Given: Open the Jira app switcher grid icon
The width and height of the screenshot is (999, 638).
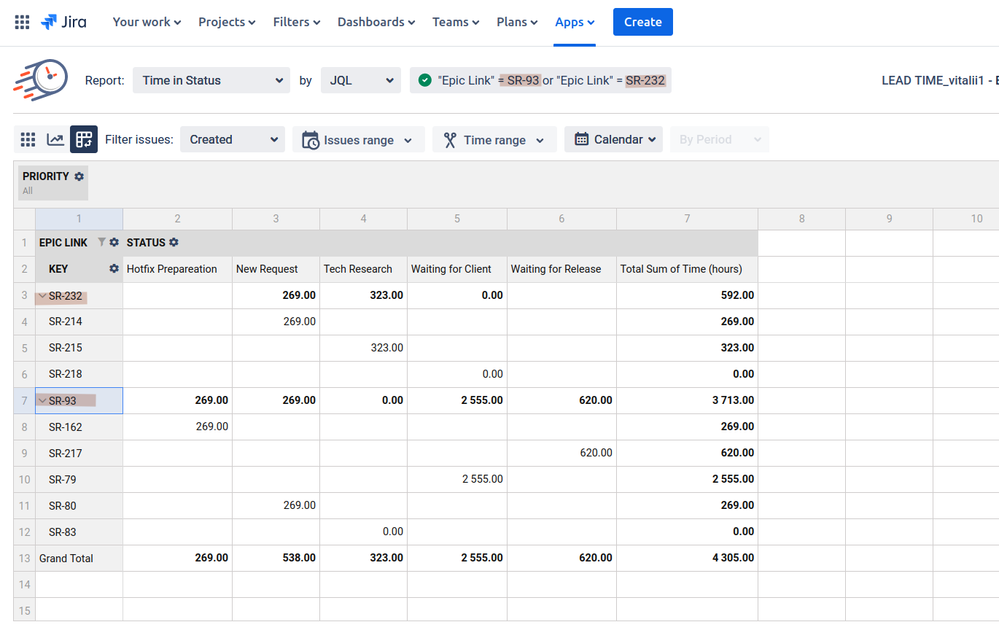Looking at the screenshot, I should (22, 22).
